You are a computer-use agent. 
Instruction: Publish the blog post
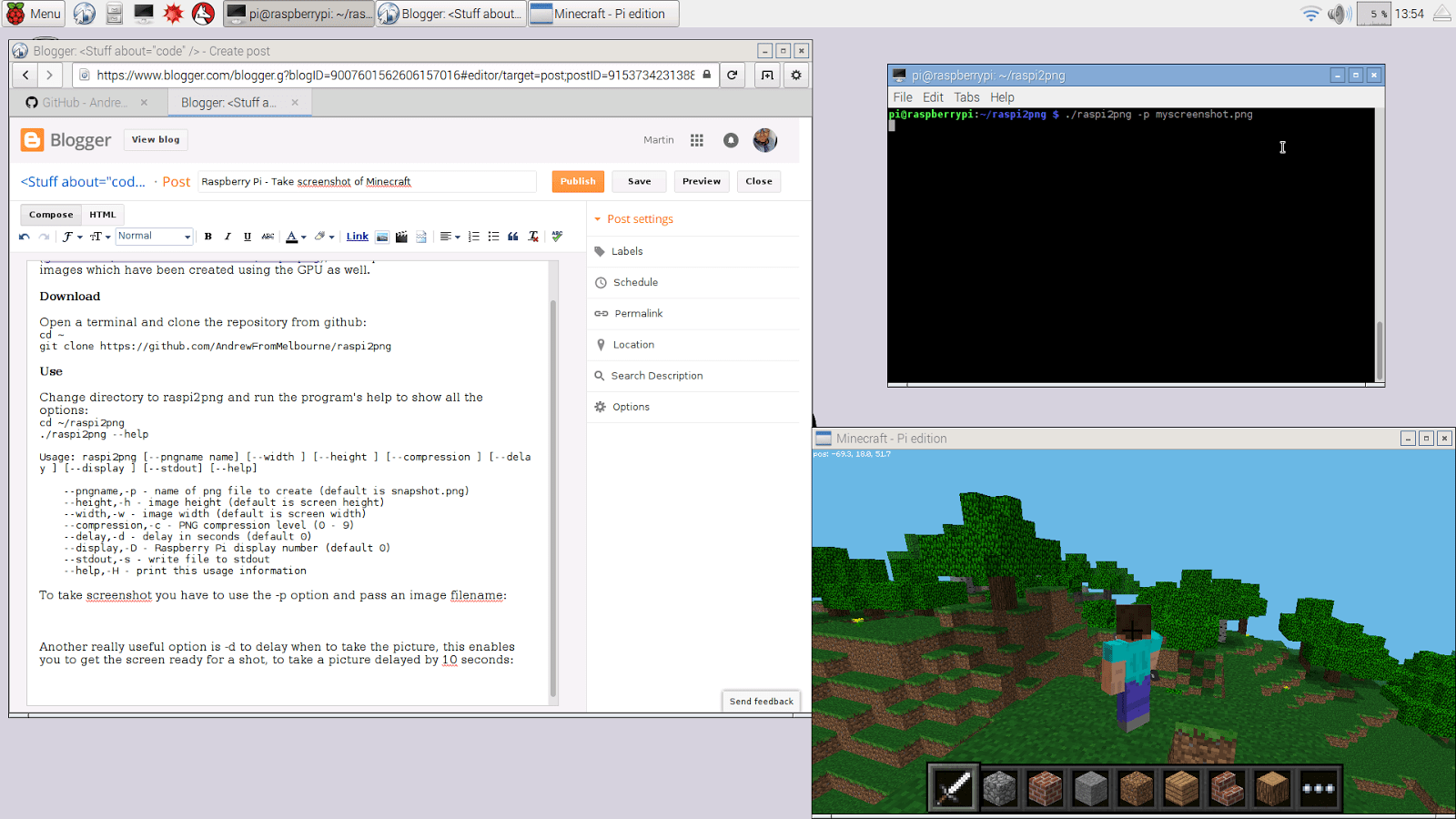(x=577, y=181)
